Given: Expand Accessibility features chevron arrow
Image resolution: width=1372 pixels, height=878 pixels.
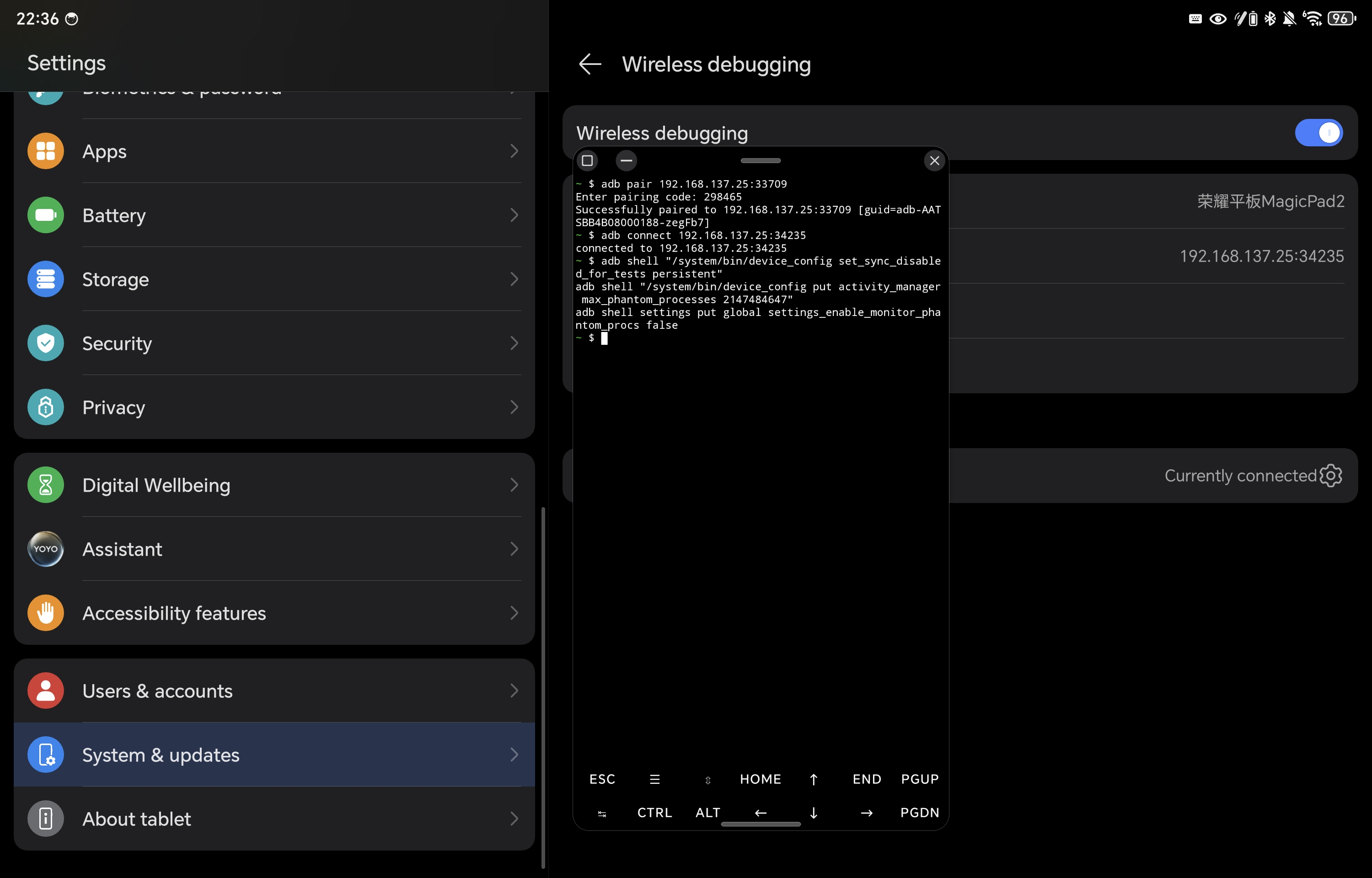Looking at the screenshot, I should (514, 613).
